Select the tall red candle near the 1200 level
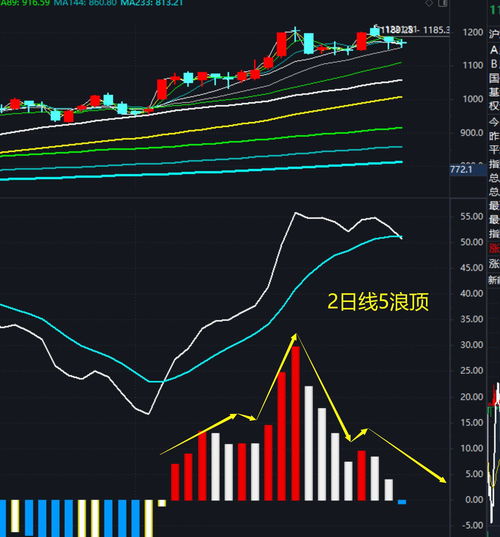500x537 pixels. [x=282, y=44]
